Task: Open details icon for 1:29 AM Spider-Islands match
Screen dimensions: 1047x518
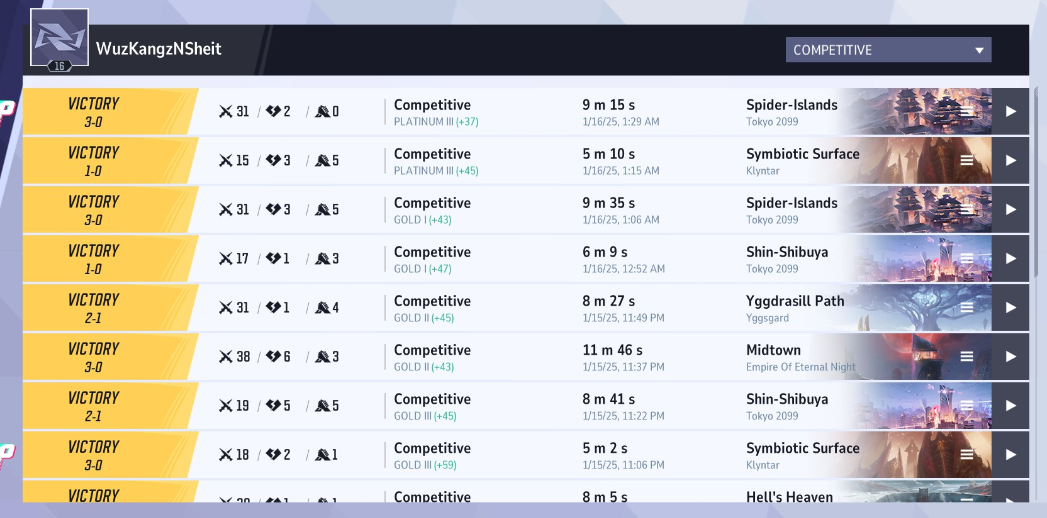Action: [x=967, y=112]
